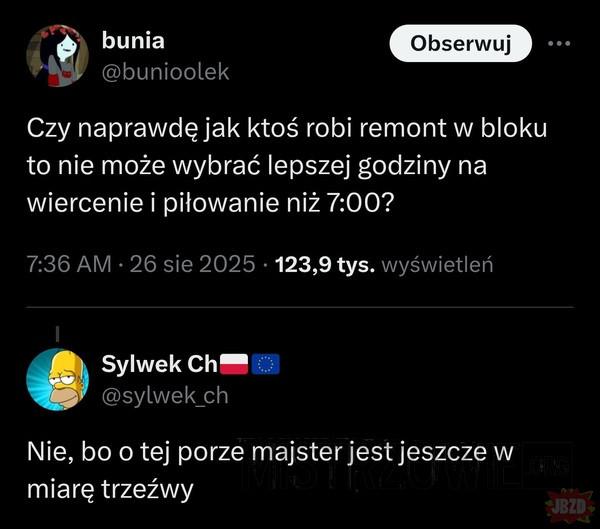Click the divider line between tweet and reply
This screenshot has width=600, height=529.
(300, 307)
